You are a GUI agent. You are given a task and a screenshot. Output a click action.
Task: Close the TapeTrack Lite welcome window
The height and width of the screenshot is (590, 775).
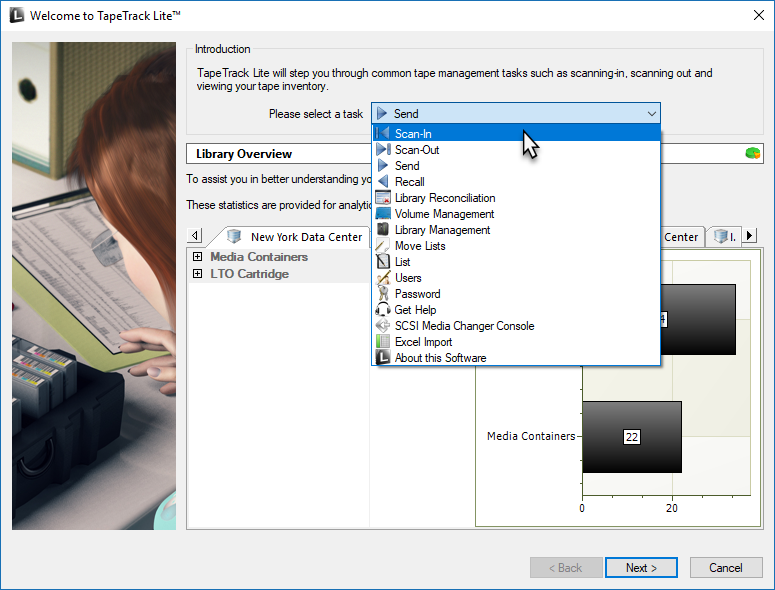[759, 15]
